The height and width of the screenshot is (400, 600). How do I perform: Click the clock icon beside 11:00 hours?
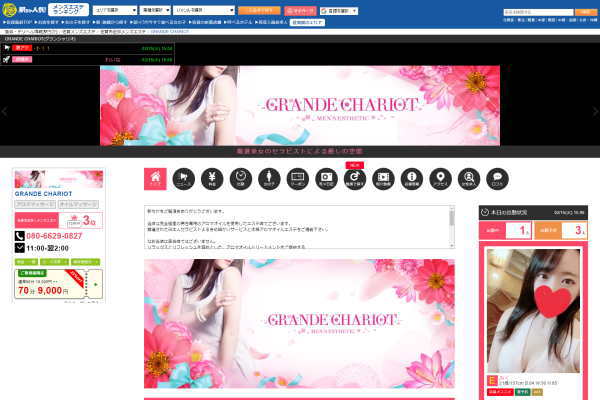20,248
